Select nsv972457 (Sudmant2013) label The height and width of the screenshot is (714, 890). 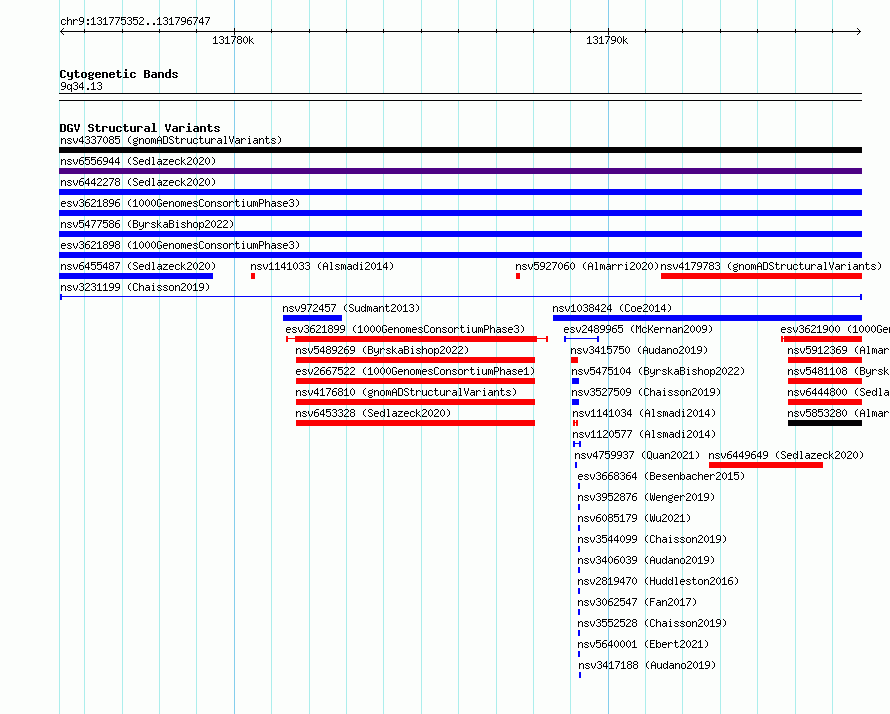click(x=351, y=308)
